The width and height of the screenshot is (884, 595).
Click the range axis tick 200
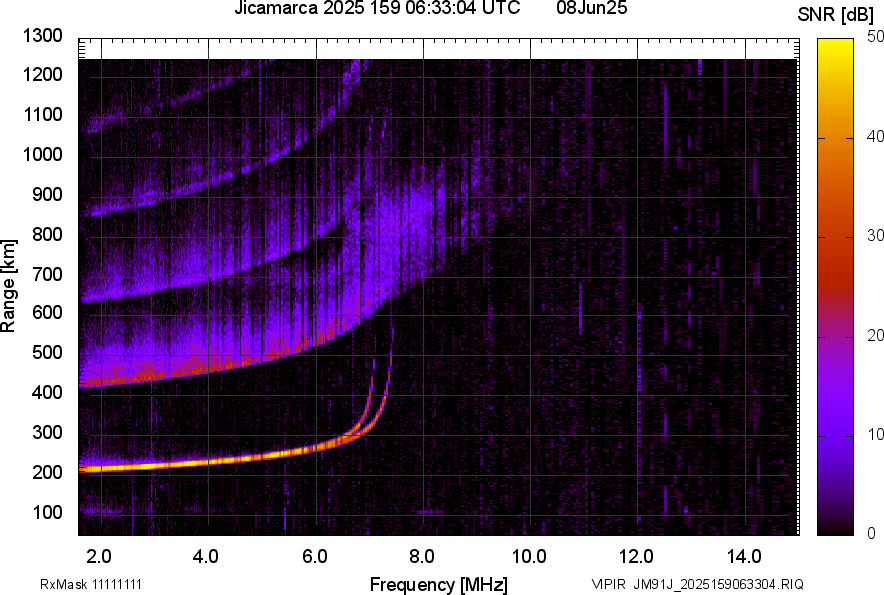(47, 472)
